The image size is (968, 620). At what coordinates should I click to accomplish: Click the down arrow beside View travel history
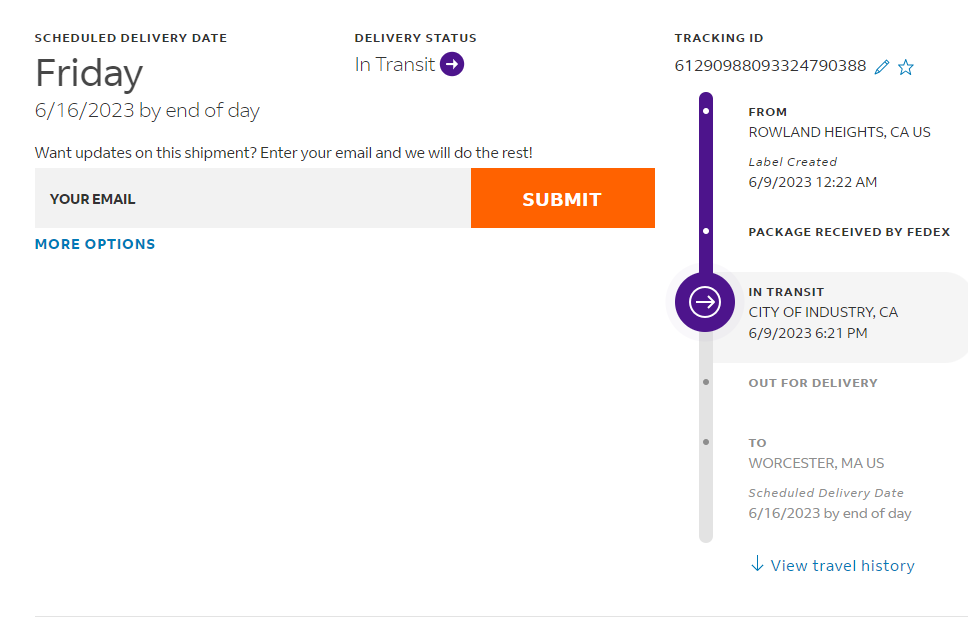[757, 565]
